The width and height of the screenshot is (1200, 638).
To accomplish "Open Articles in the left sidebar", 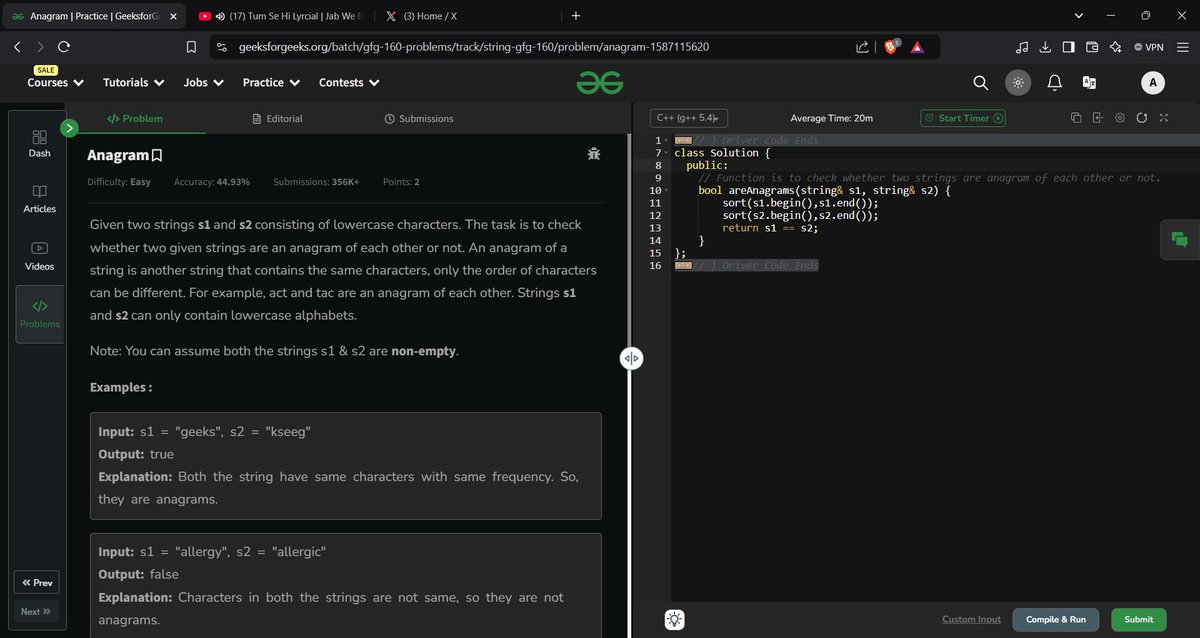I will pyautogui.click(x=39, y=199).
